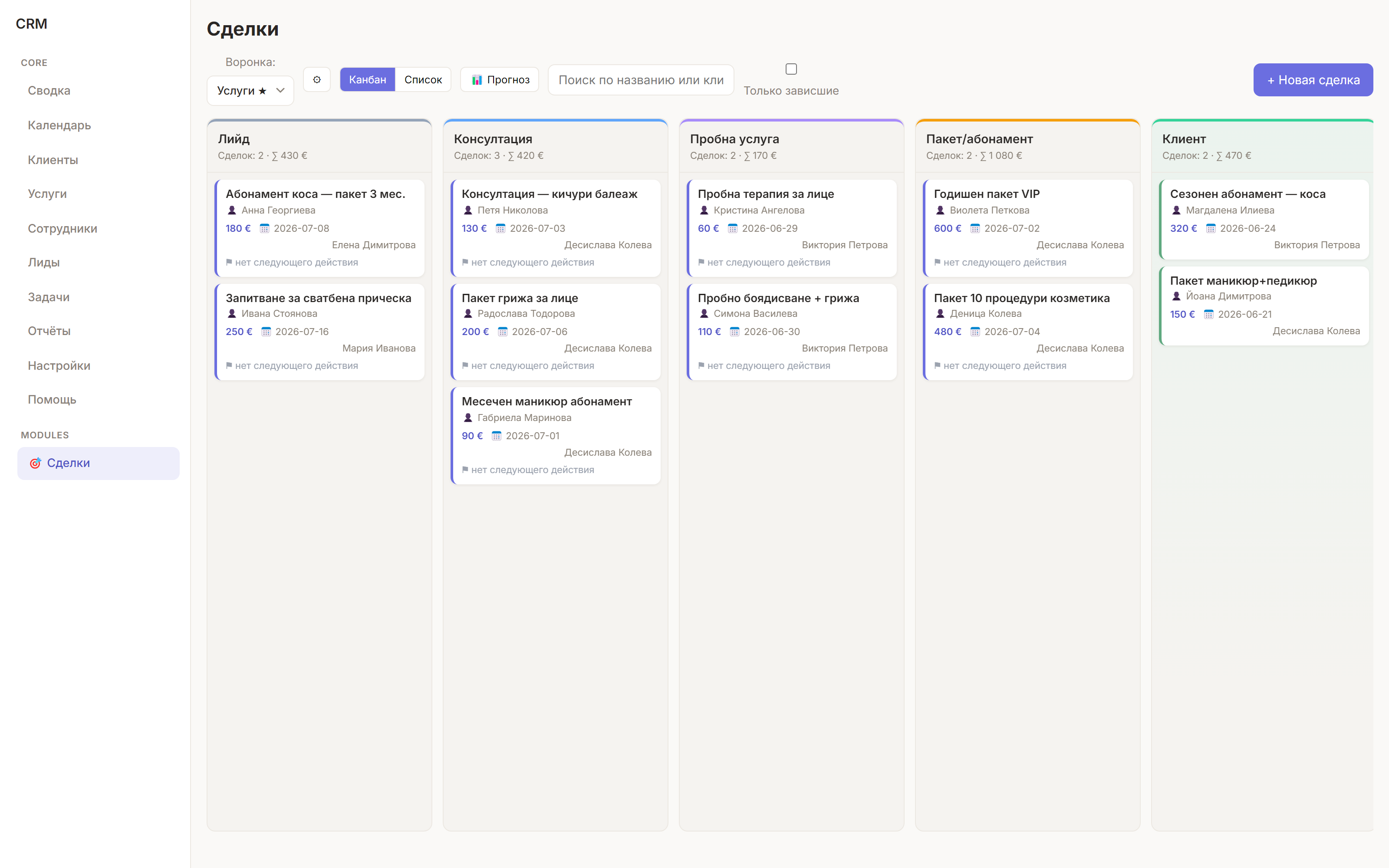Open deal Сезонен абонамент — коса

click(1264, 220)
